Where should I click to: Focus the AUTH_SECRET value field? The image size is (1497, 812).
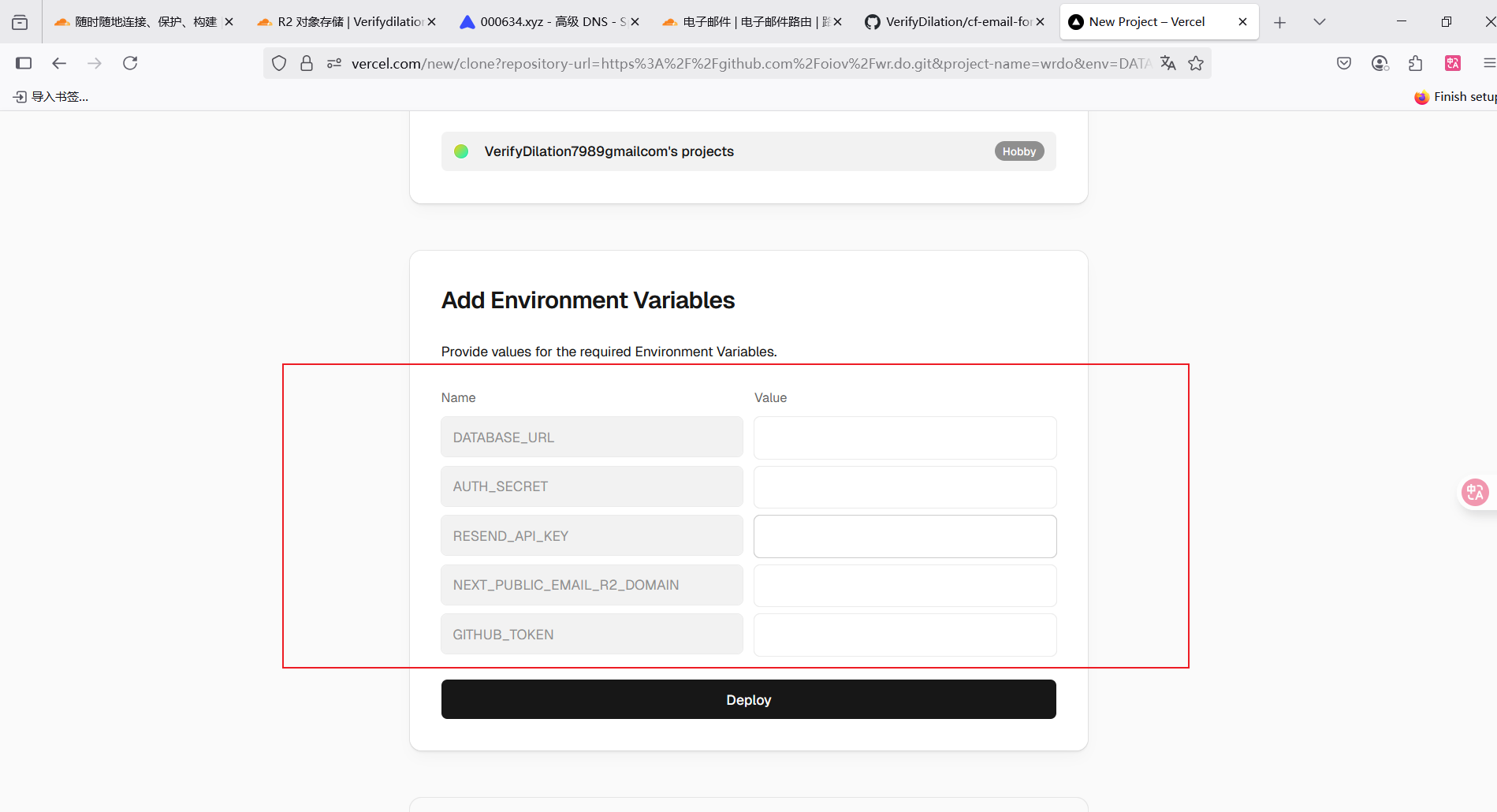pos(905,487)
